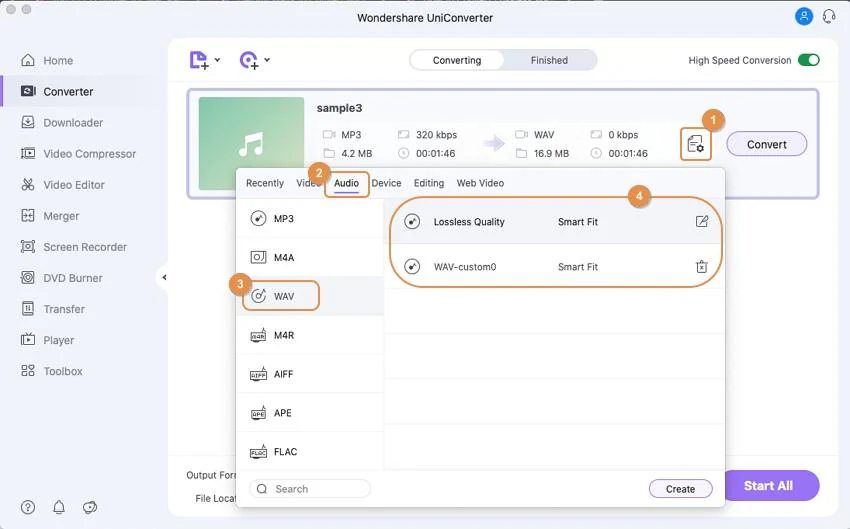
Task: Select the M4R format
Action: coord(310,335)
